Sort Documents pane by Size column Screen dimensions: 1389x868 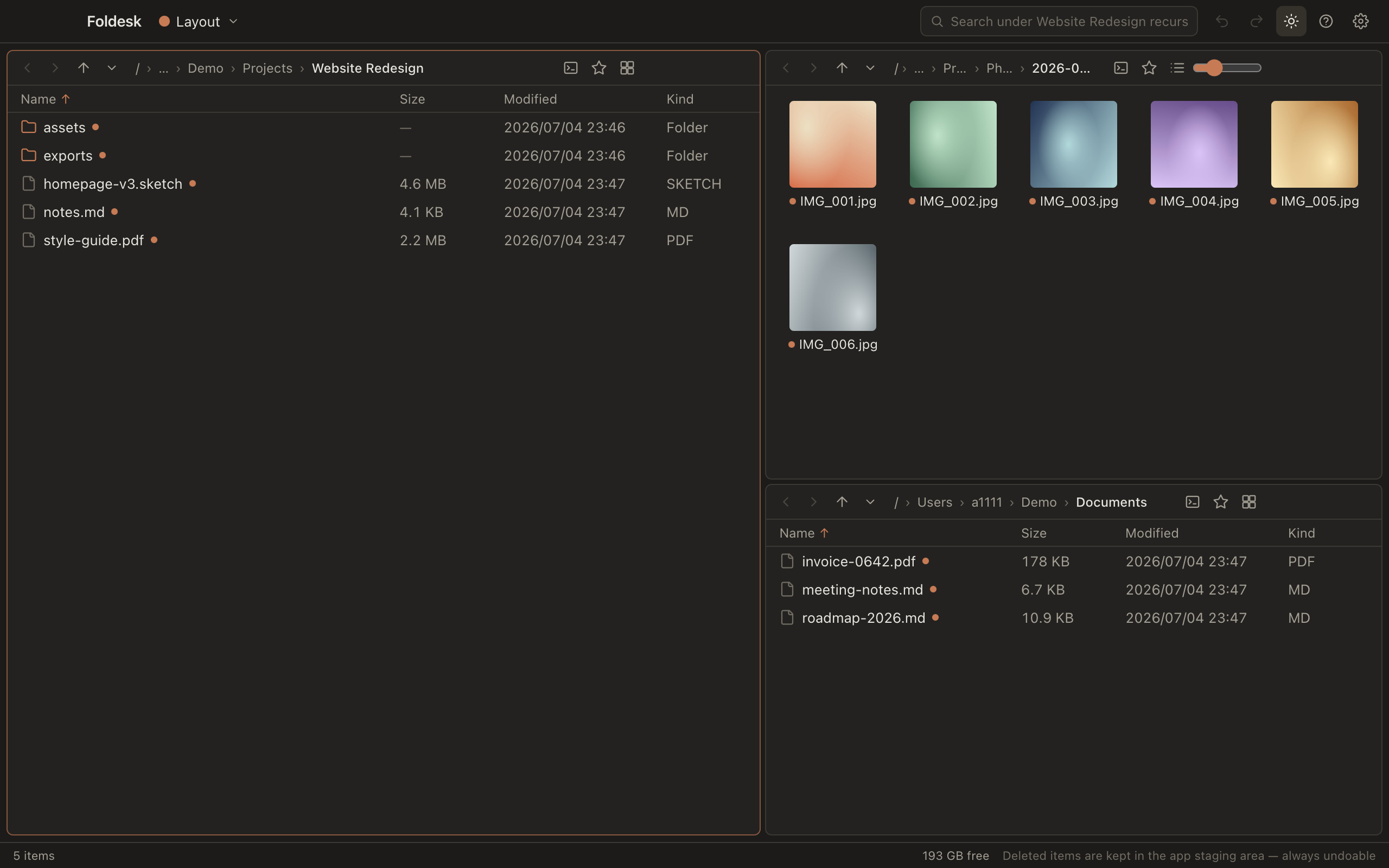(1034, 533)
